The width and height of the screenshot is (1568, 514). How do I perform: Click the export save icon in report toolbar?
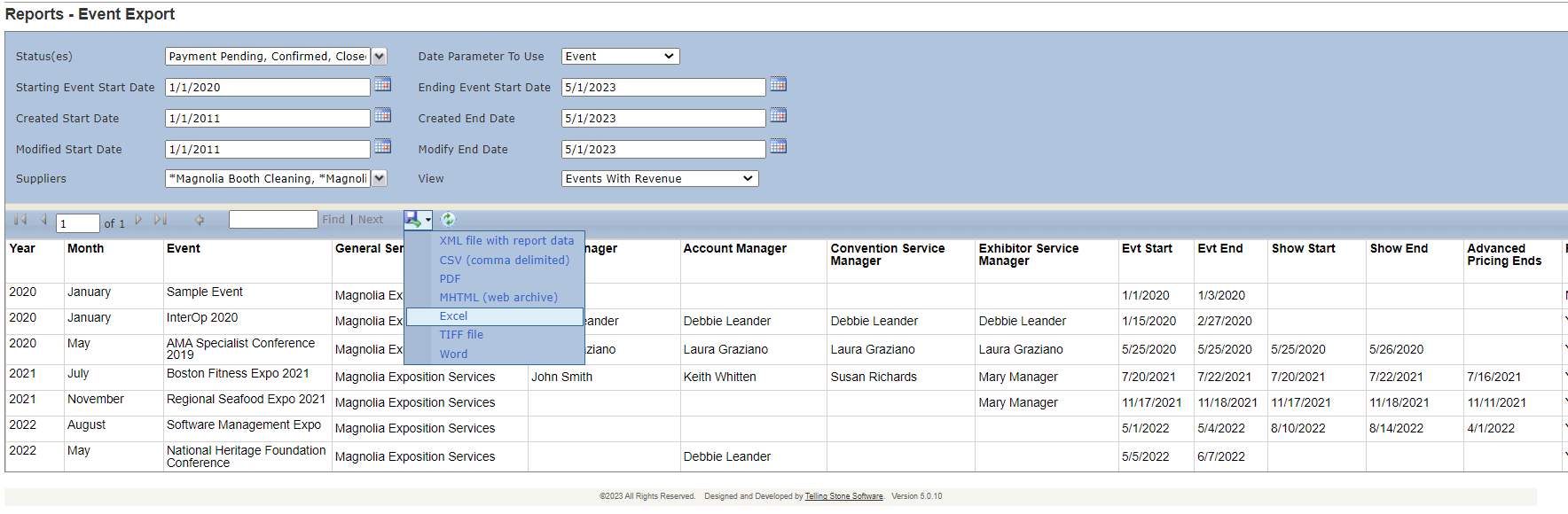(x=413, y=220)
